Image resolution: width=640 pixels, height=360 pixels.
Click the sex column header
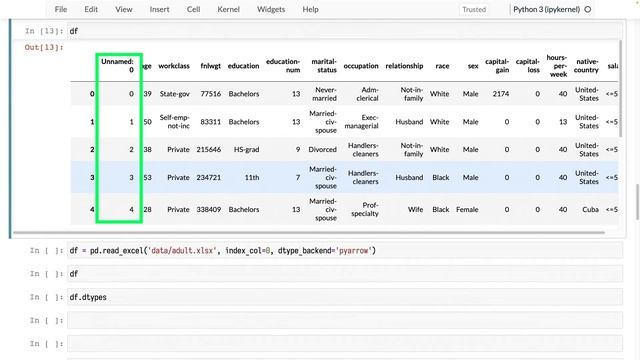473,66
